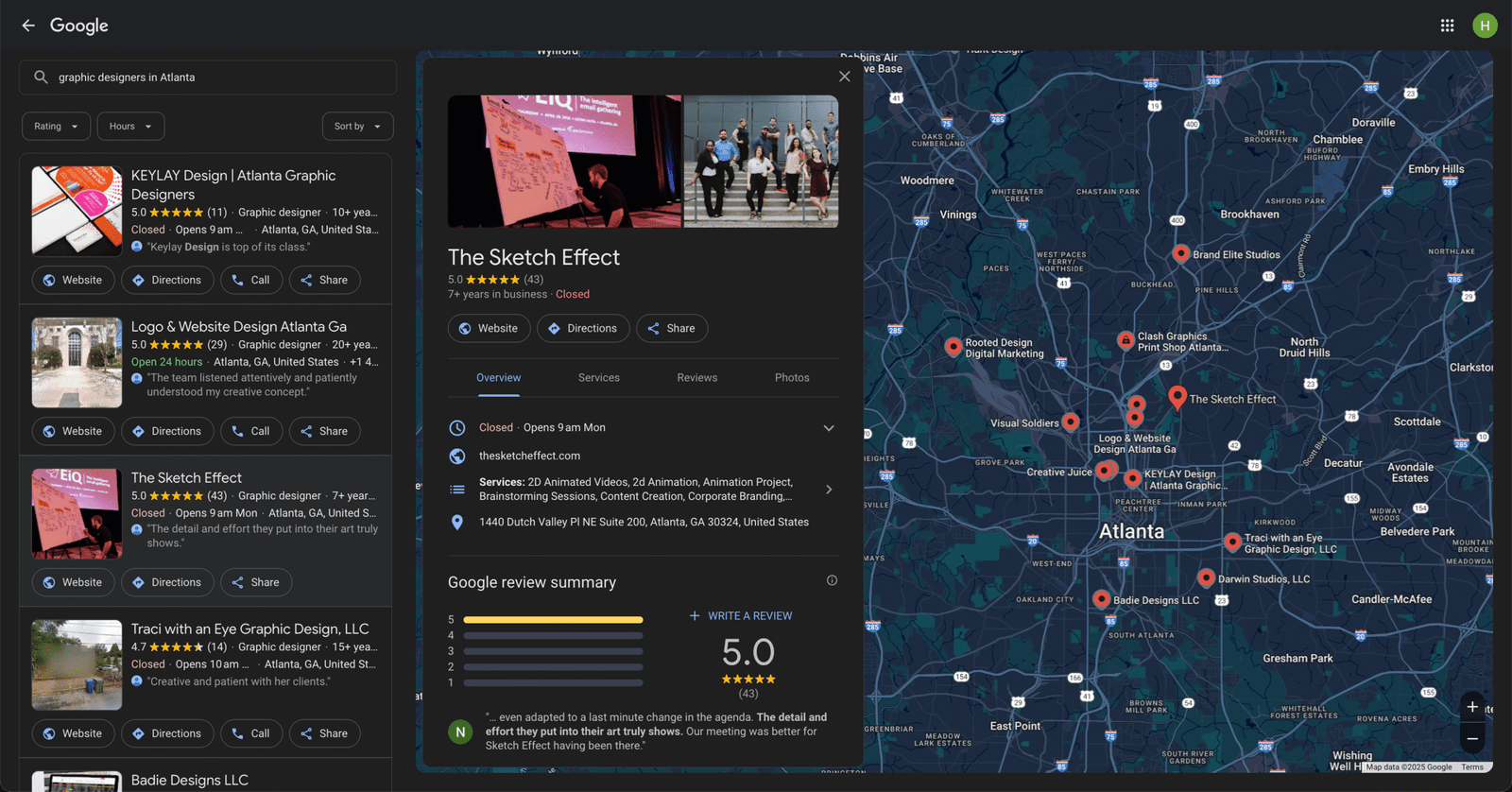This screenshot has height=792, width=1512.
Task: Click Write a Review
Action: pyautogui.click(x=741, y=616)
